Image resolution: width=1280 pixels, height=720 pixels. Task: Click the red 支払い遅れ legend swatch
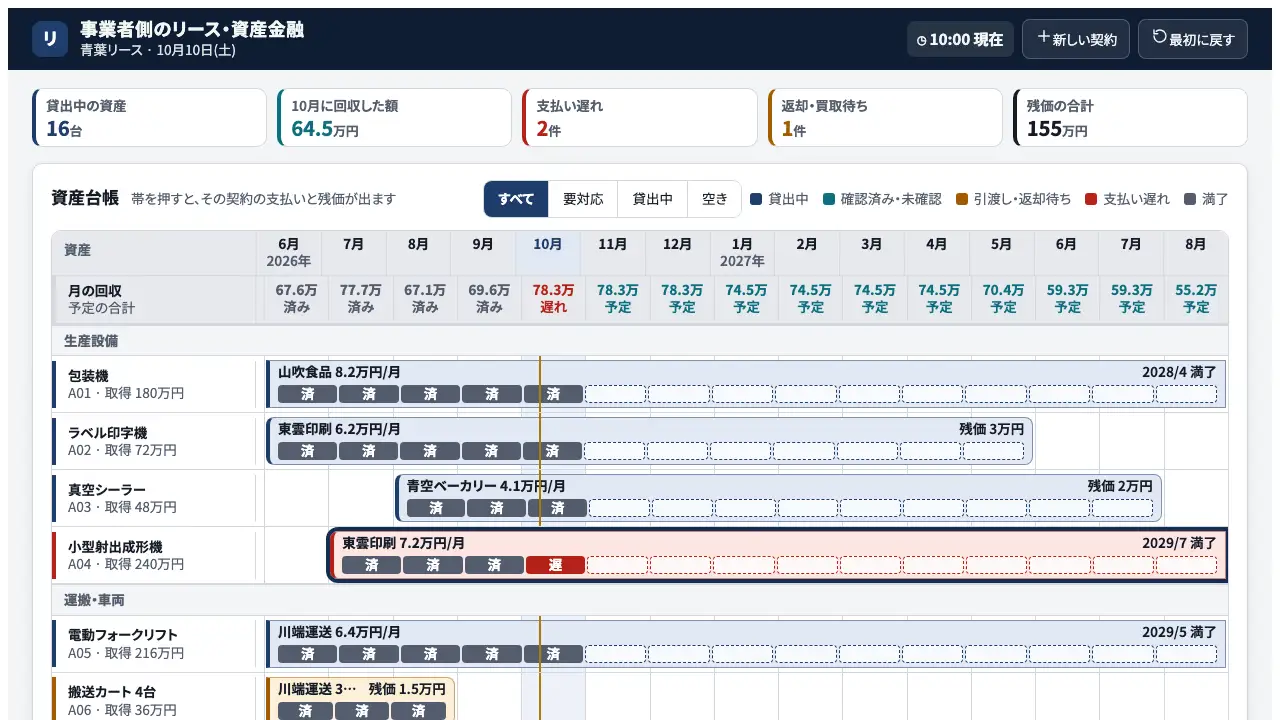click(x=1091, y=199)
